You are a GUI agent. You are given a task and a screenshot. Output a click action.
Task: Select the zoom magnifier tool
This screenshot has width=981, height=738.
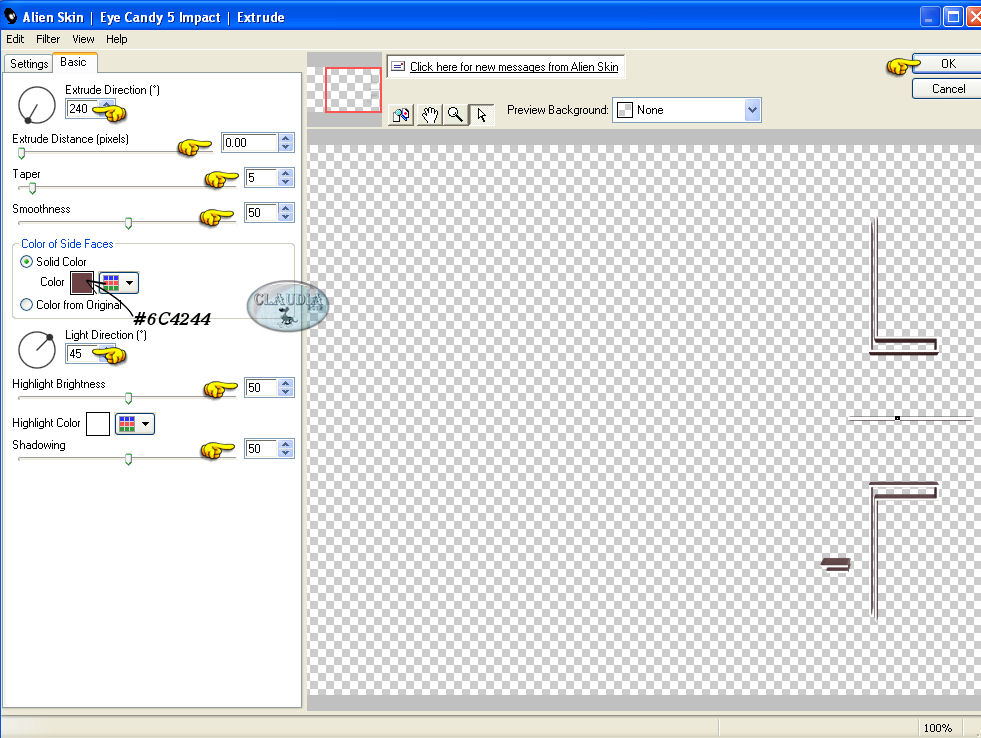pos(455,115)
